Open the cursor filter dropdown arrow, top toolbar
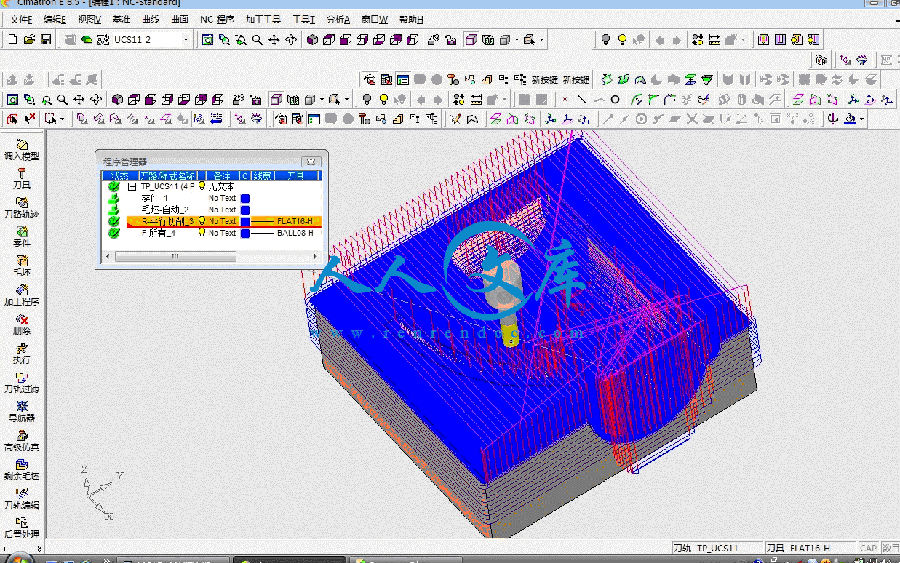Viewport: 900px width, 563px height. (x=541, y=40)
